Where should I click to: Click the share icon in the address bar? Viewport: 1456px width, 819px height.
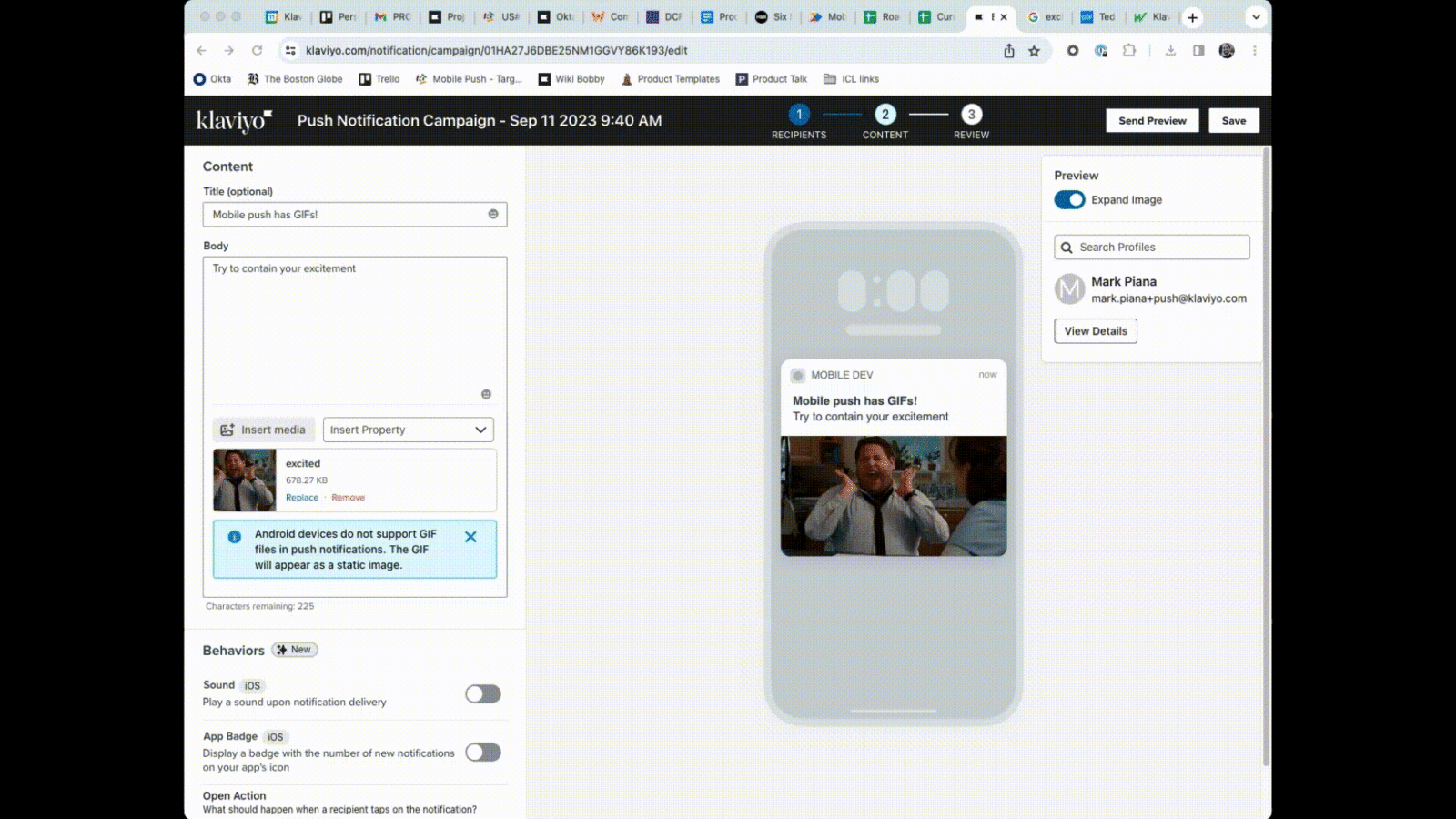pos(1009,51)
